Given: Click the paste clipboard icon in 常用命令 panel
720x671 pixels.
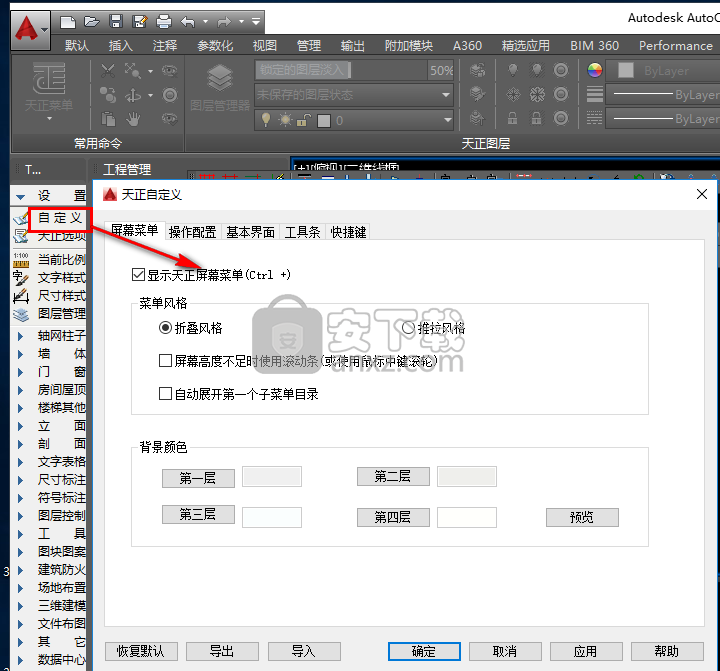Looking at the screenshot, I should pyautogui.click(x=108, y=119).
